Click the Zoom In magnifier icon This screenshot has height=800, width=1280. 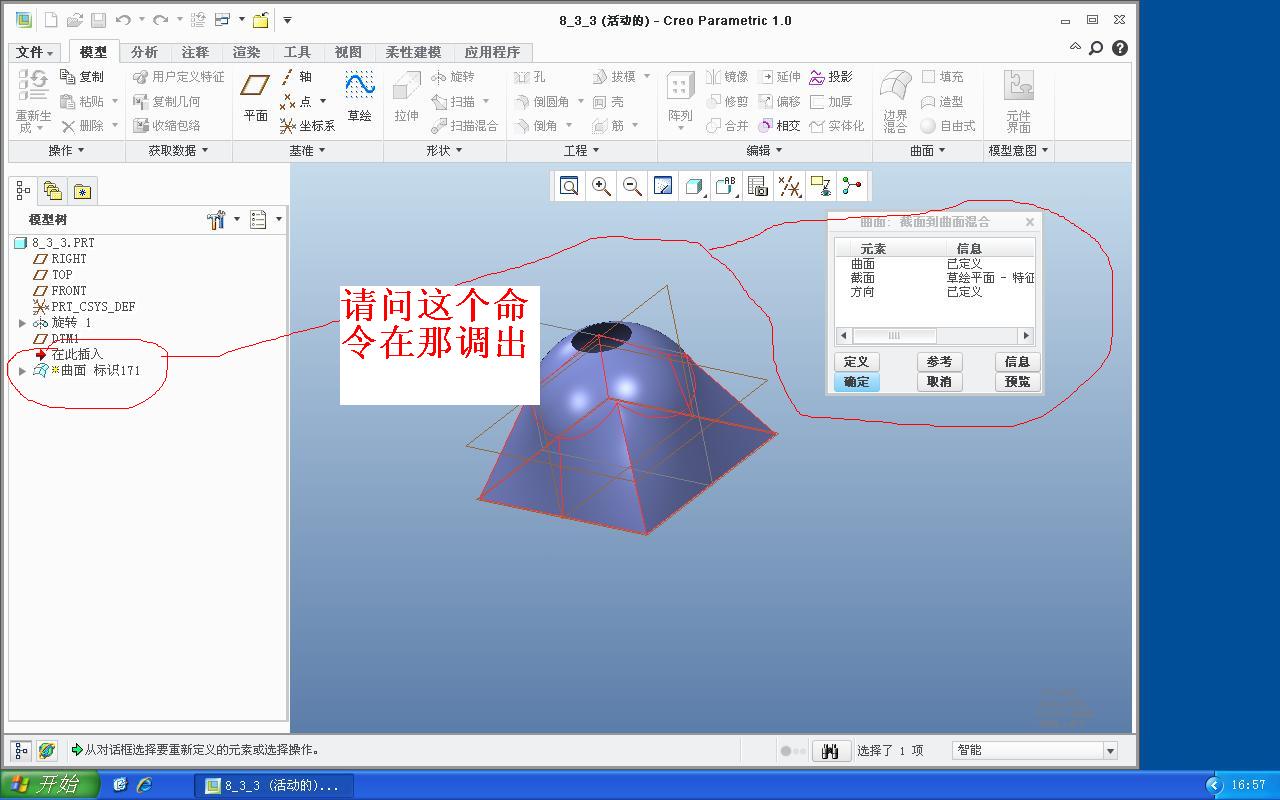[x=601, y=186]
